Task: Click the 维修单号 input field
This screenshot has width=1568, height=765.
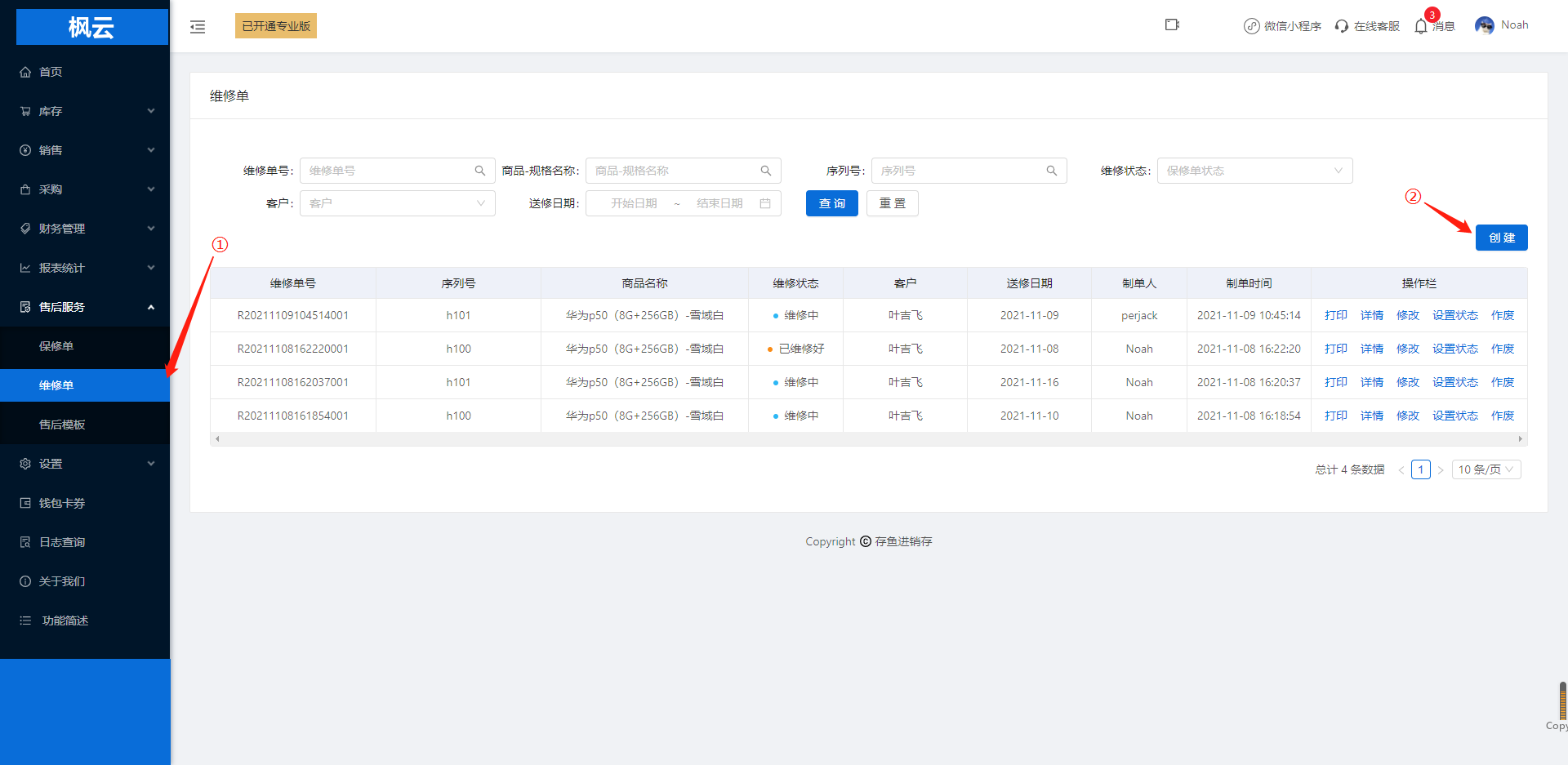Action: click(x=397, y=171)
